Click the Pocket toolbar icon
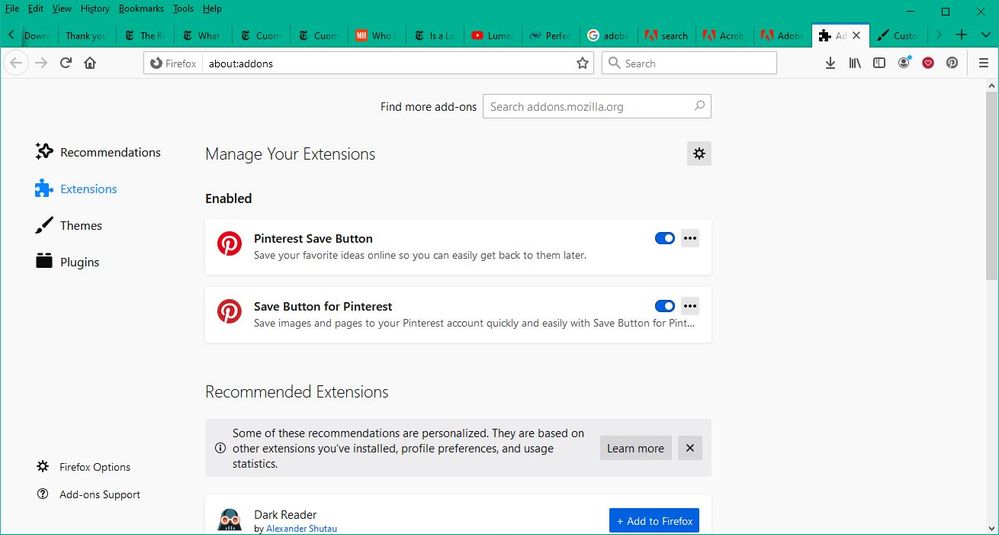Viewport: 999px width, 535px height. click(928, 63)
